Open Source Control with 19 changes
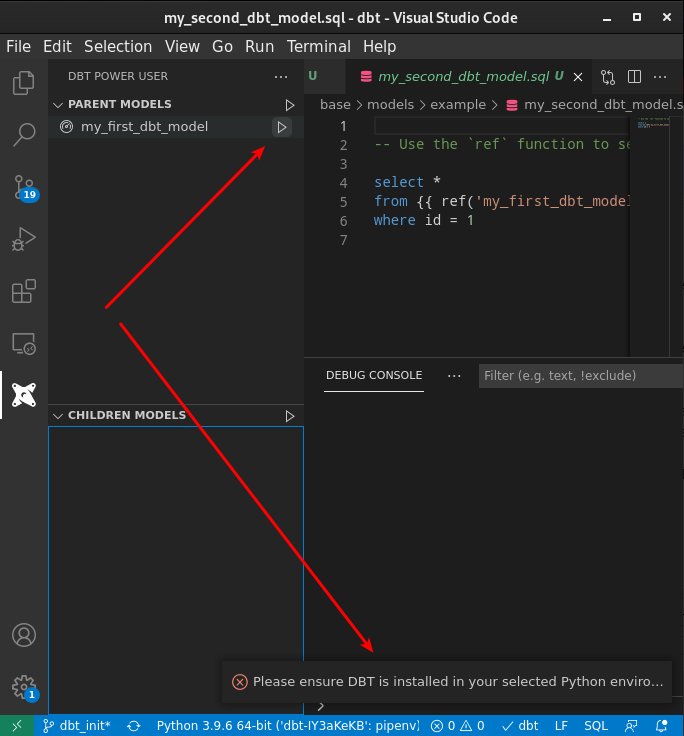 [24, 188]
